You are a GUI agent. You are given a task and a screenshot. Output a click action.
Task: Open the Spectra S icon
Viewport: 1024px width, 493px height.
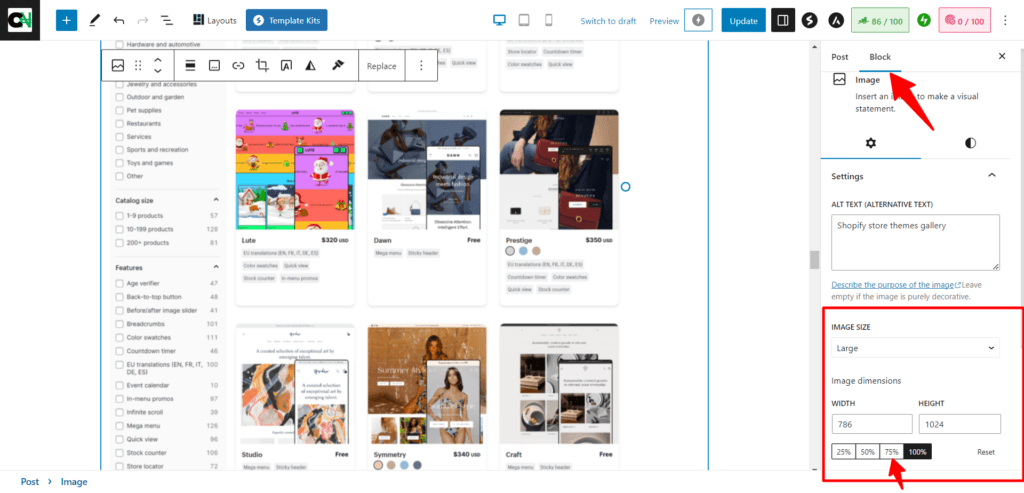(x=810, y=20)
